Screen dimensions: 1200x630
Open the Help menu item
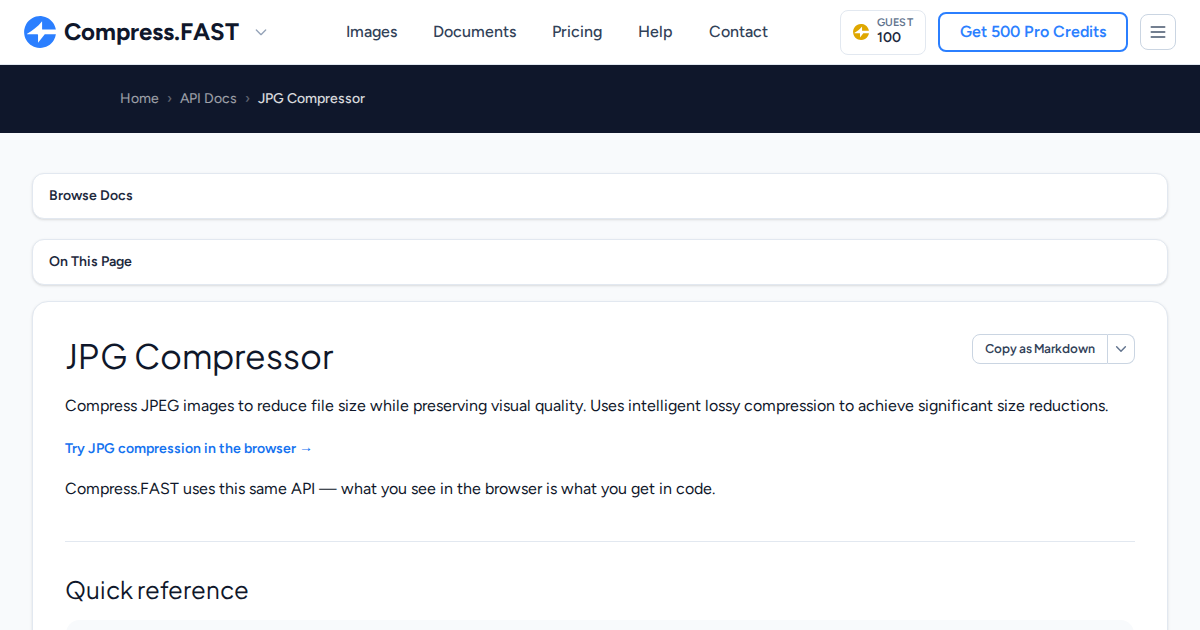655,32
